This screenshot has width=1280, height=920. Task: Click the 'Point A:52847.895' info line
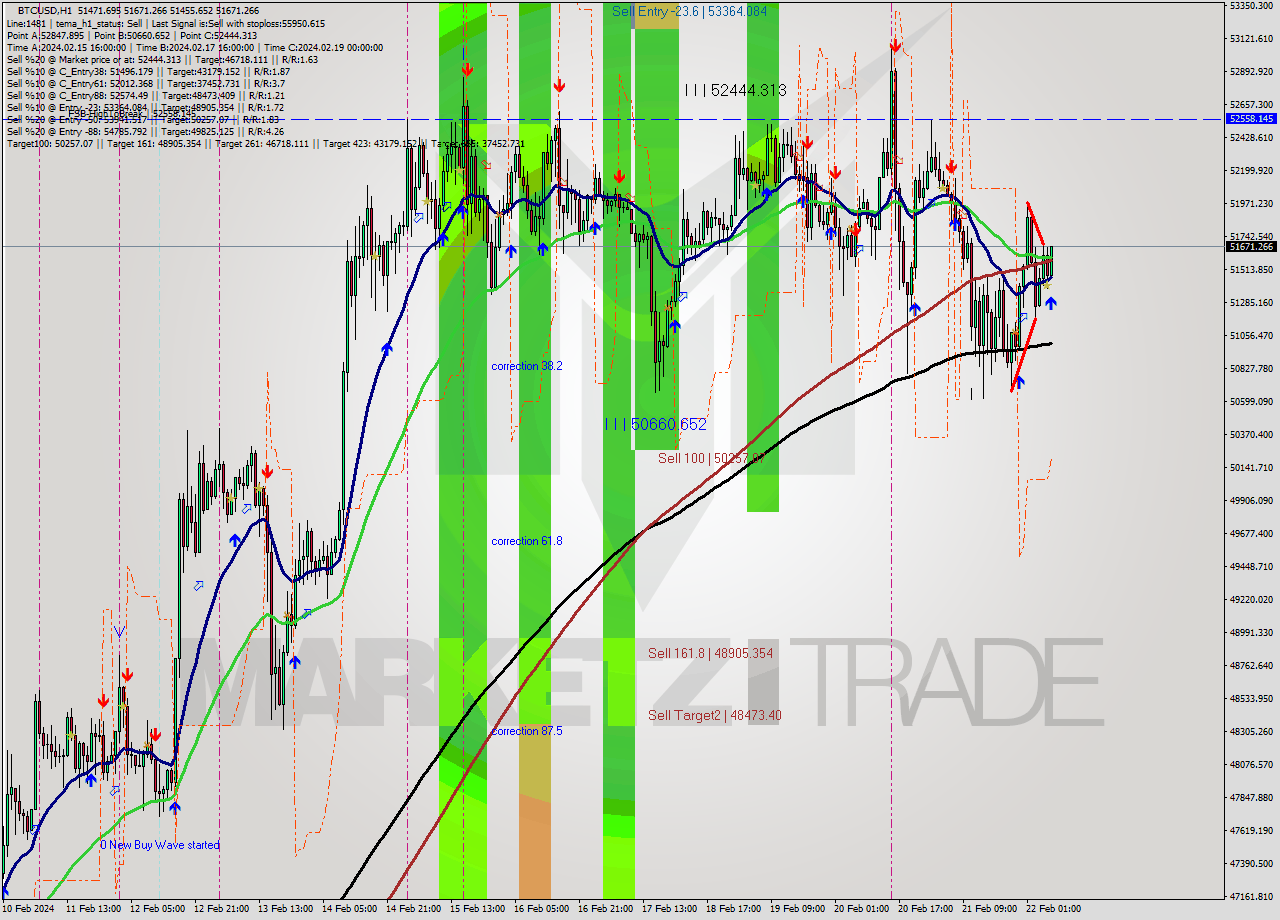[131, 35]
